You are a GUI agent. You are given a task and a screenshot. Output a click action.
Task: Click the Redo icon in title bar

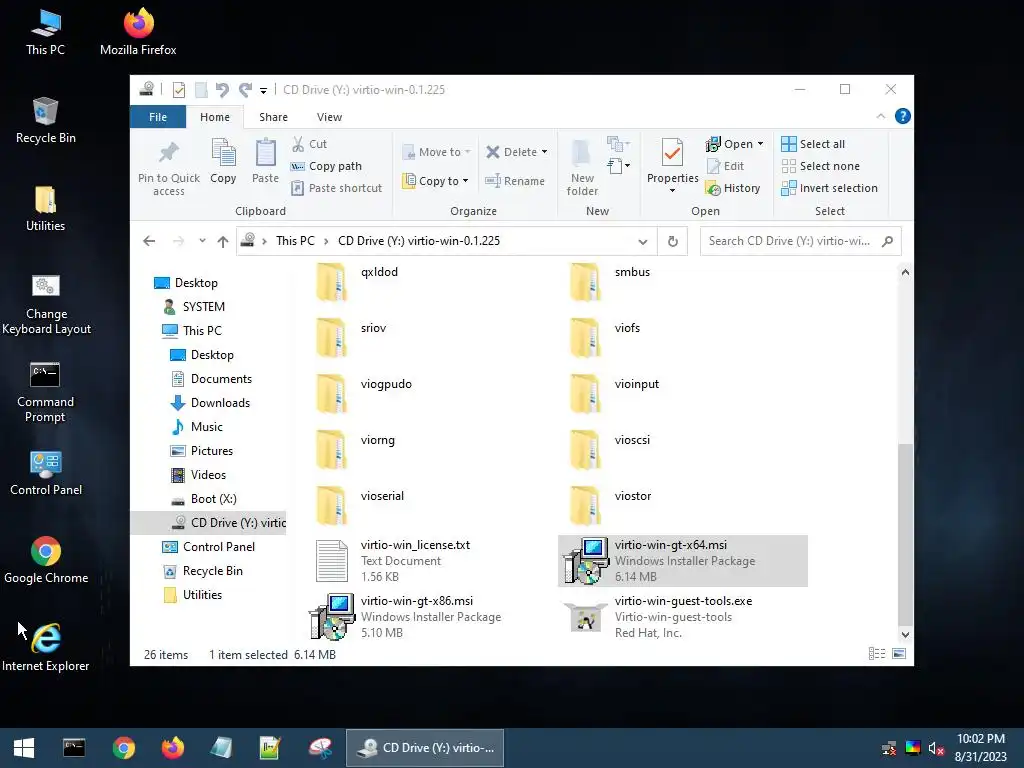pyautogui.click(x=245, y=89)
